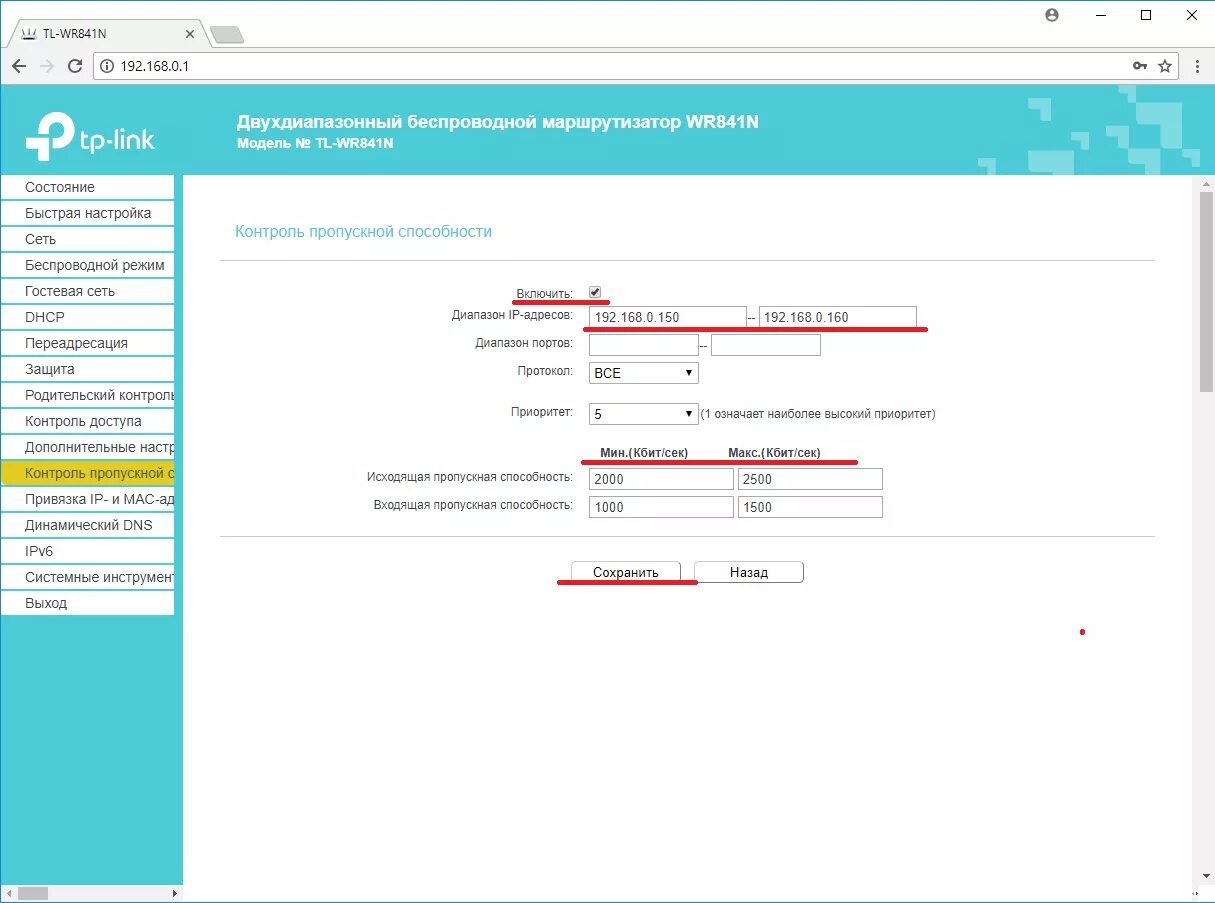Viewport: 1215px width, 903px height.
Task: Click the browser forward arrow
Action: coord(47,66)
